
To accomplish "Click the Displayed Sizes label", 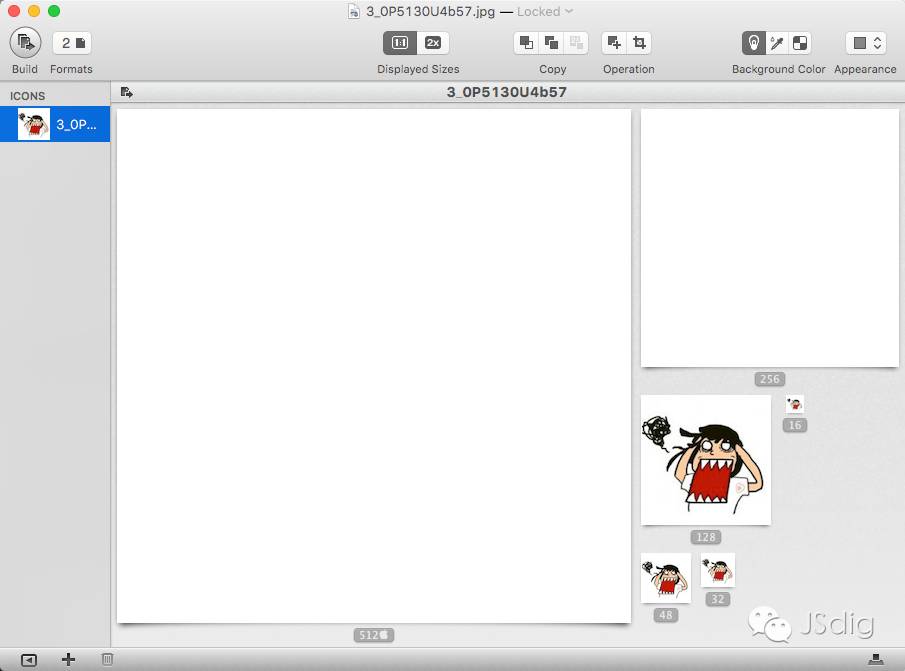I will [x=418, y=69].
